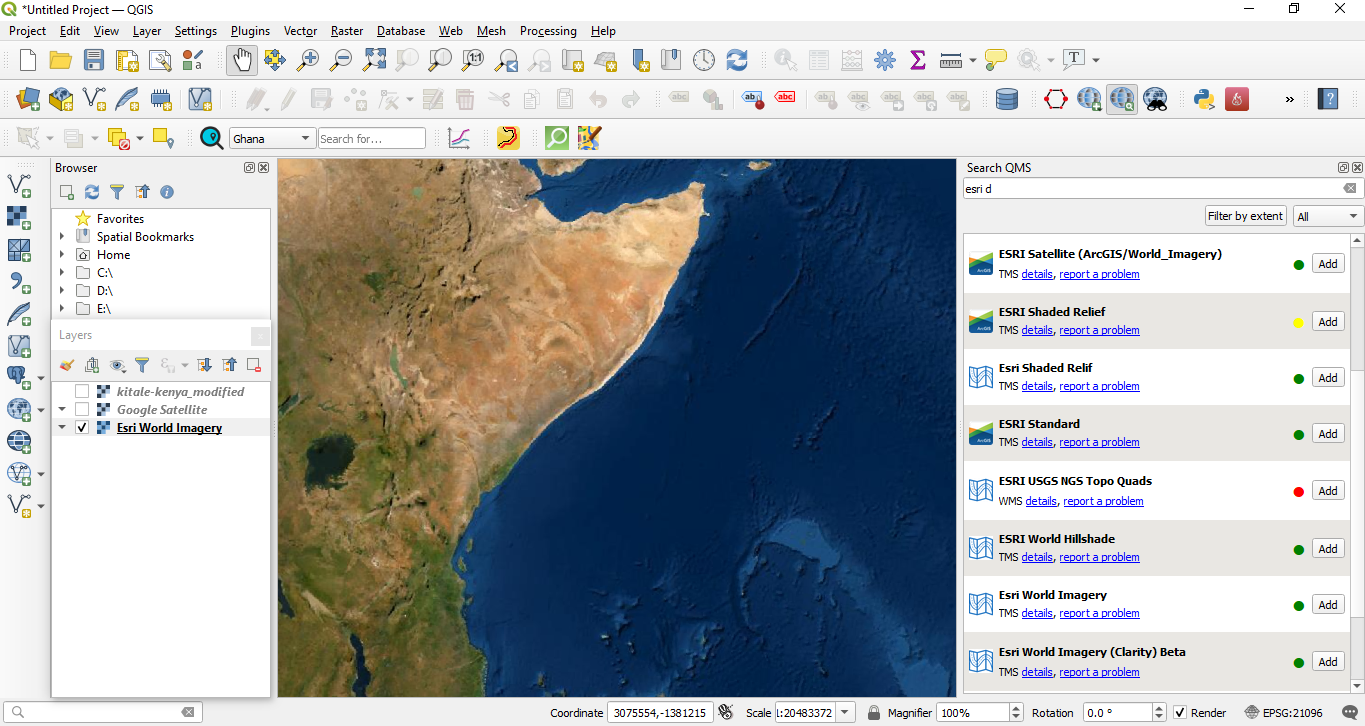Open the Python console icon
Image resolution: width=1365 pixels, height=726 pixels.
tap(1204, 99)
